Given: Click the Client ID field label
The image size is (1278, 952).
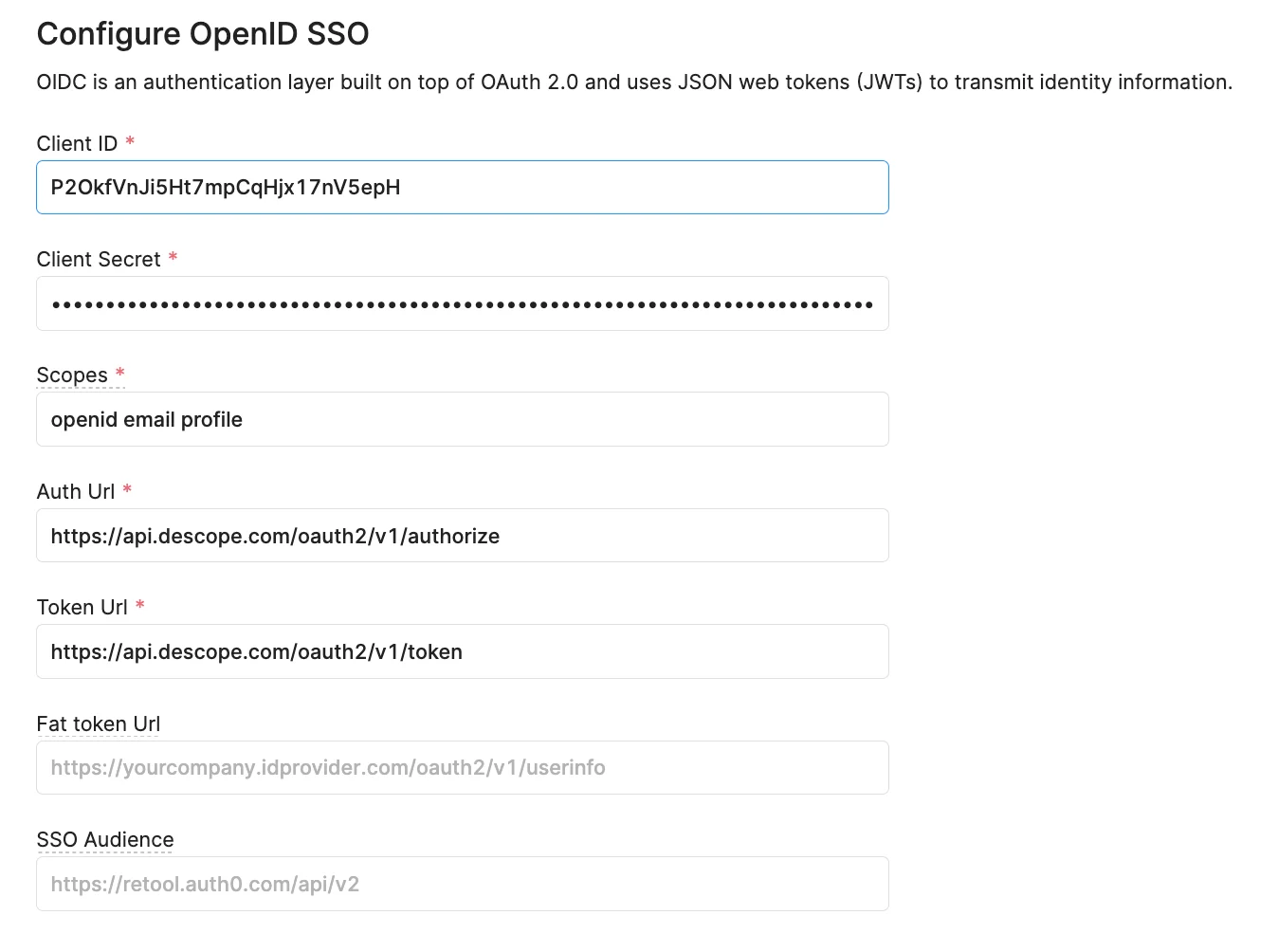Looking at the screenshot, I should pos(77,143).
